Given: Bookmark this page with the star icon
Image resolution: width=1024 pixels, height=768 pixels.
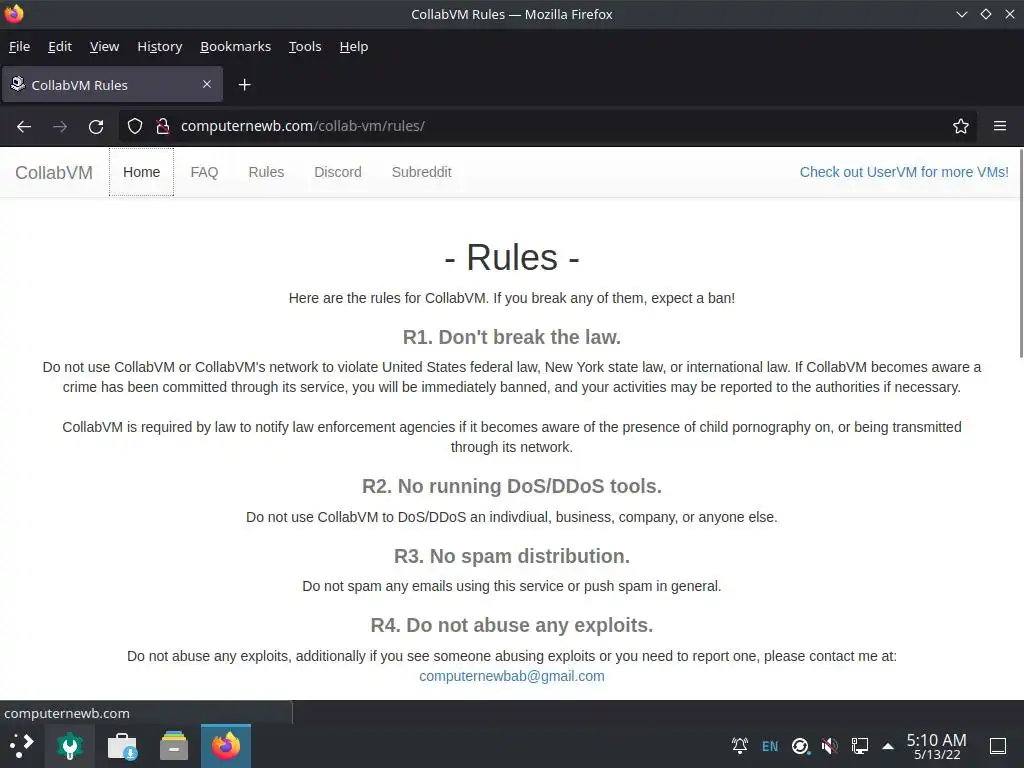Looking at the screenshot, I should [x=961, y=126].
